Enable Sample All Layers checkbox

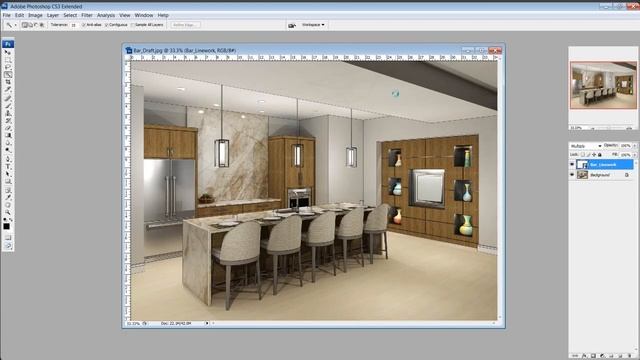pyautogui.click(x=132, y=25)
